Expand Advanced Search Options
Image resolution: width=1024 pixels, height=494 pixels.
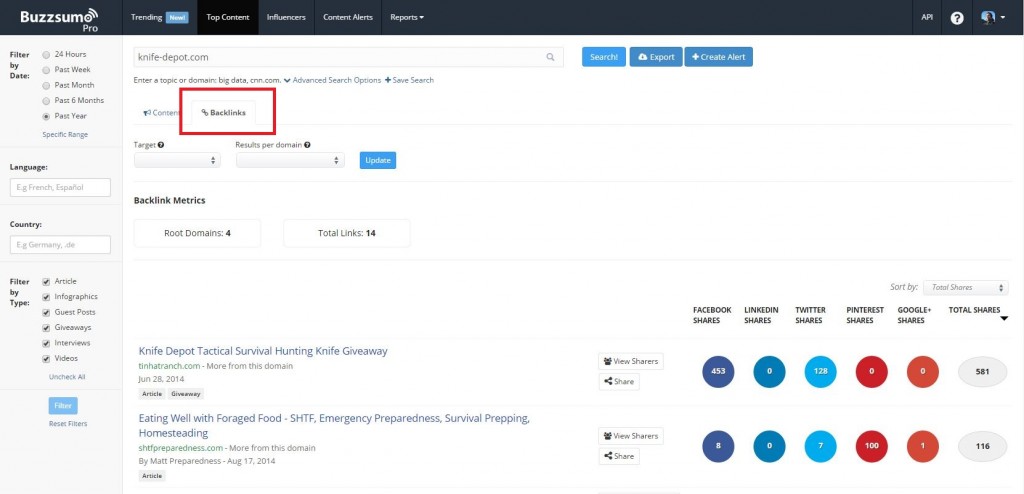332,80
